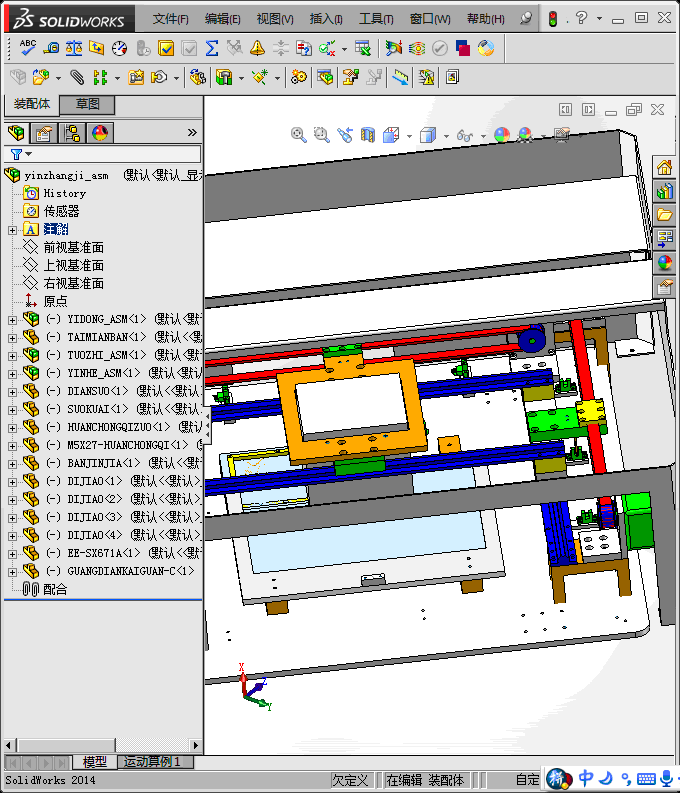
Task: Open the DisplayManager color sphere tab
Action: point(100,133)
